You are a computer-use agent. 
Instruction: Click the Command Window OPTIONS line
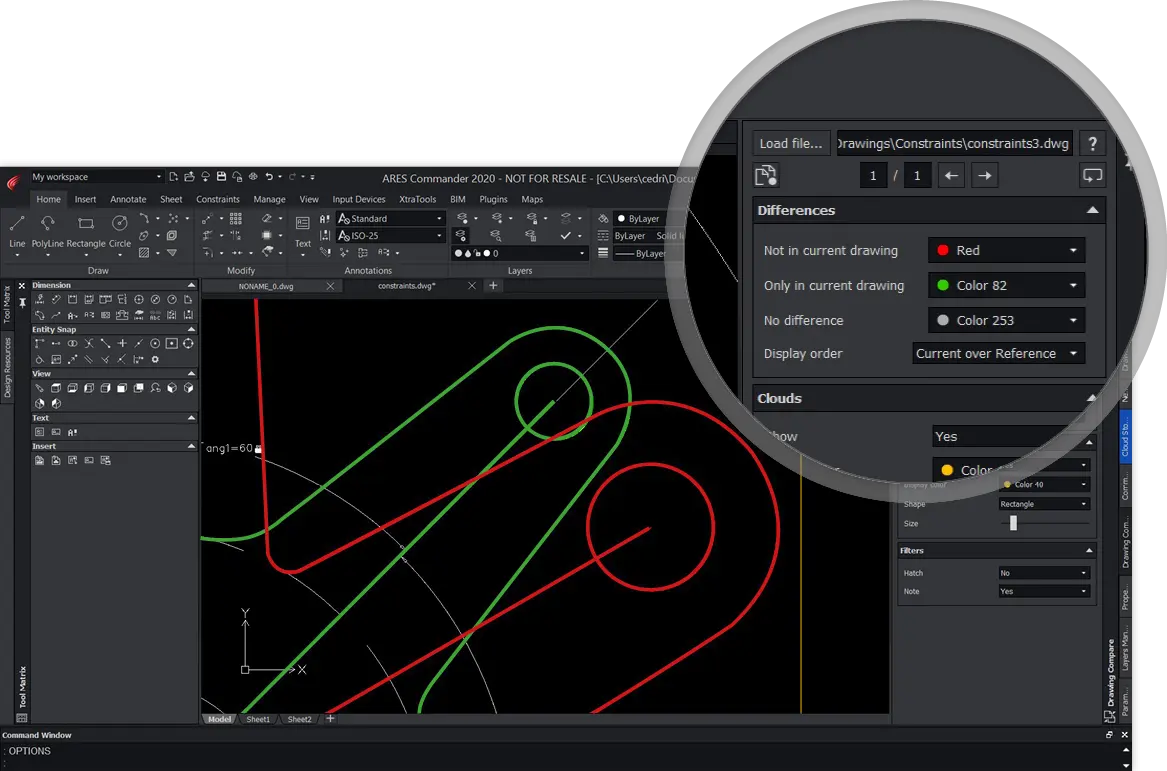(30, 751)
